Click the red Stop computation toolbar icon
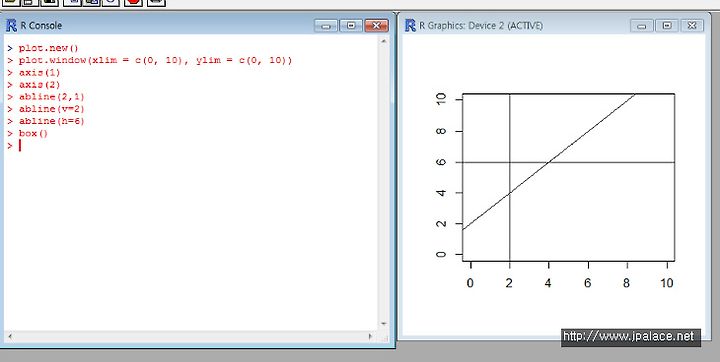Viewport: 720px width, 362px height. 133,2
